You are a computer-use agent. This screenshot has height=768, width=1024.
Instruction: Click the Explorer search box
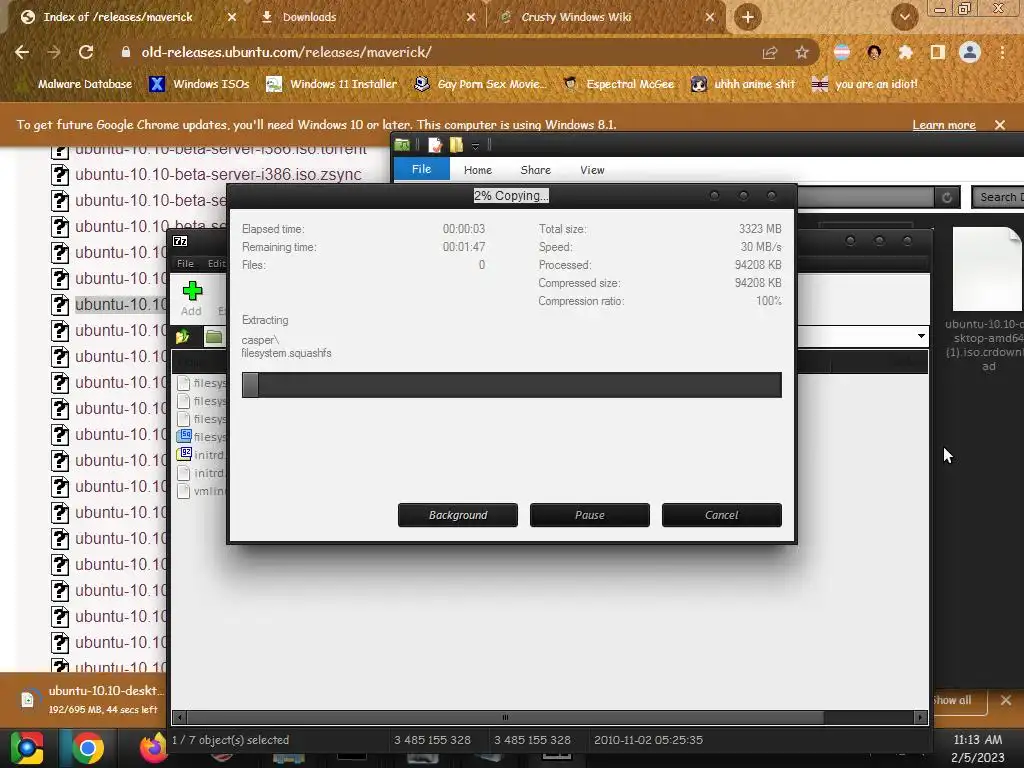(998, 197)
